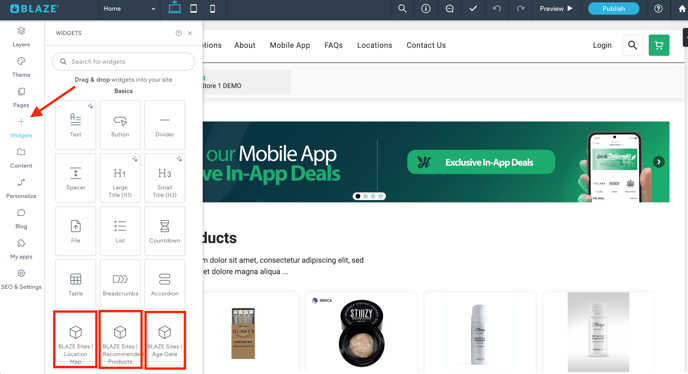Open the Theme settings panel
Viewport: 688px width, 374px height.
coord(21,67)
